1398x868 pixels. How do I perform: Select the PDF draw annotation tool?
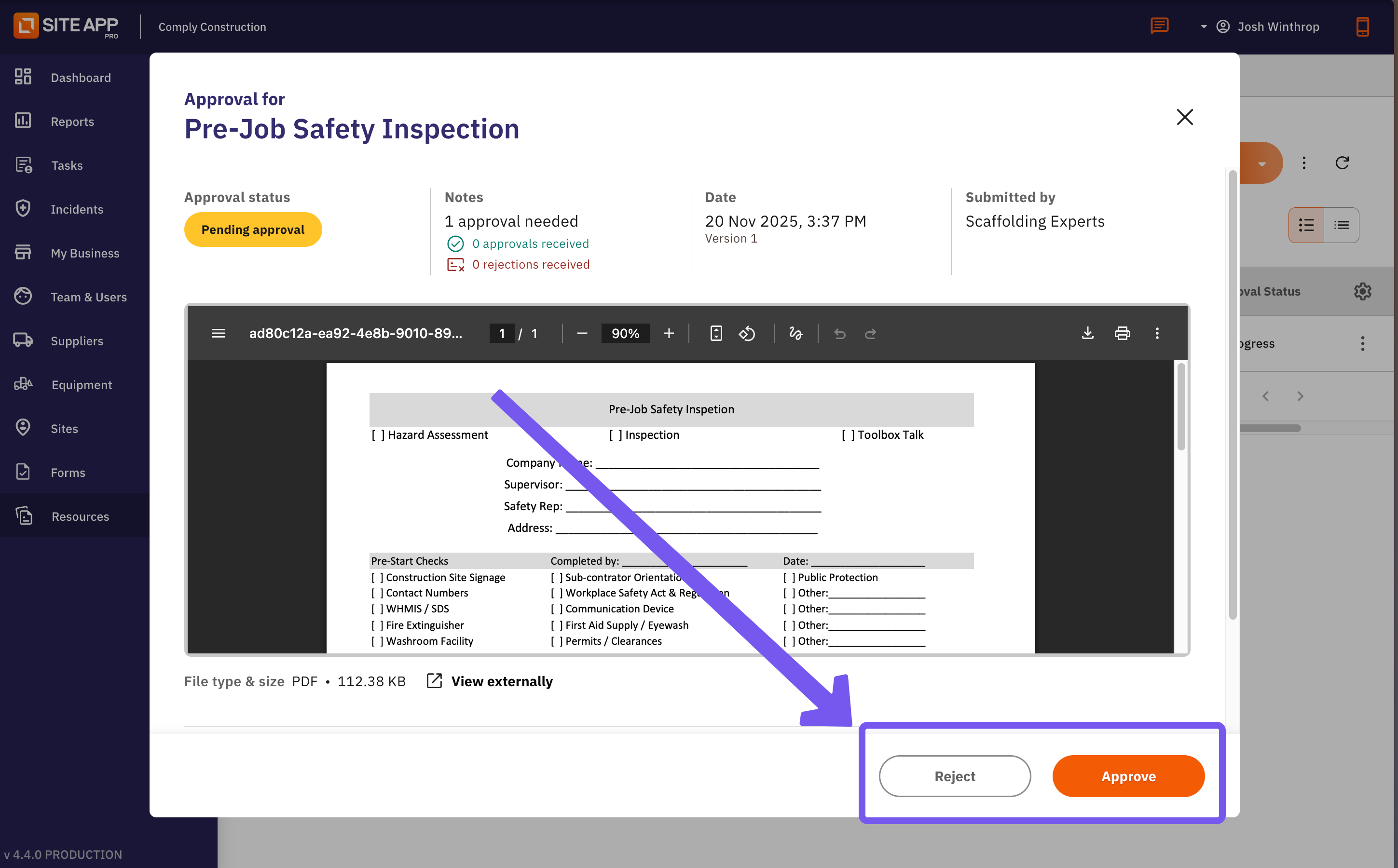(796, 333)
